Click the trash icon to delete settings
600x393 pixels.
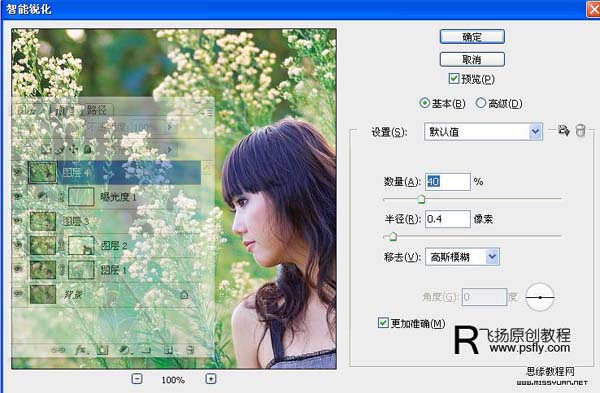tap(580, 130)
